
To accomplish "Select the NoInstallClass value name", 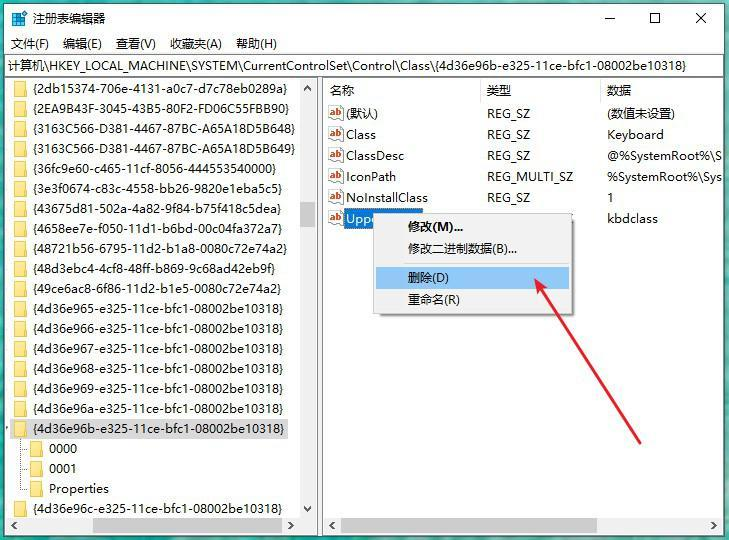I will [x=387, y=198].
